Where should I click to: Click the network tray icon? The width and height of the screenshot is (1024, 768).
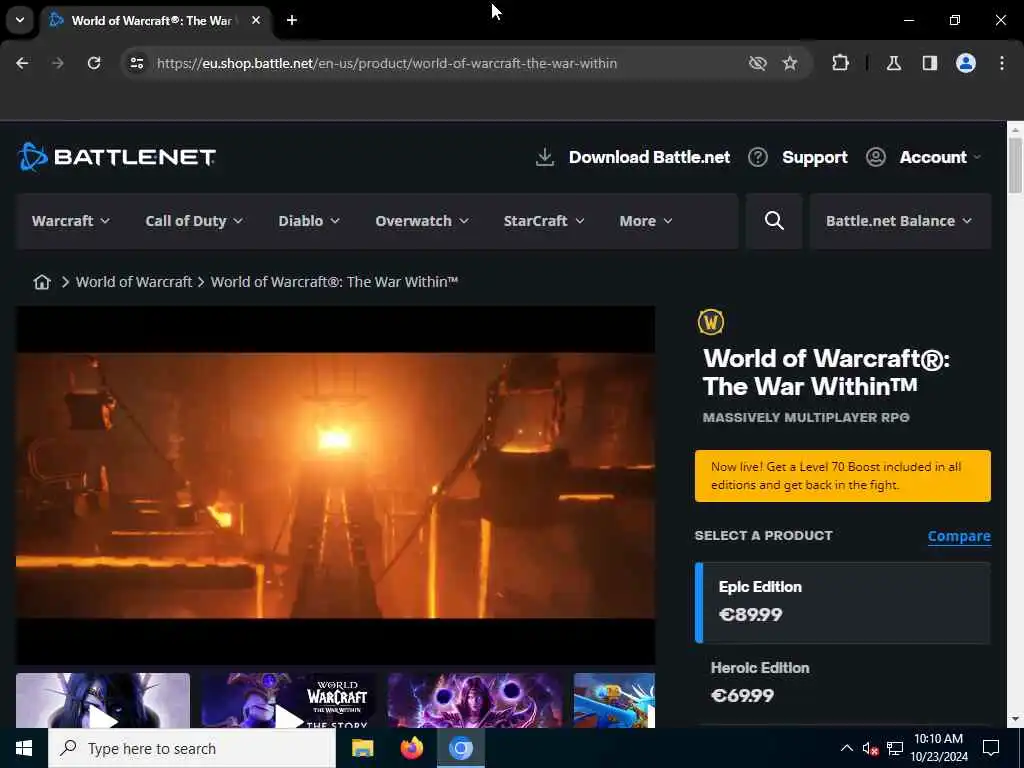(895, 748)
